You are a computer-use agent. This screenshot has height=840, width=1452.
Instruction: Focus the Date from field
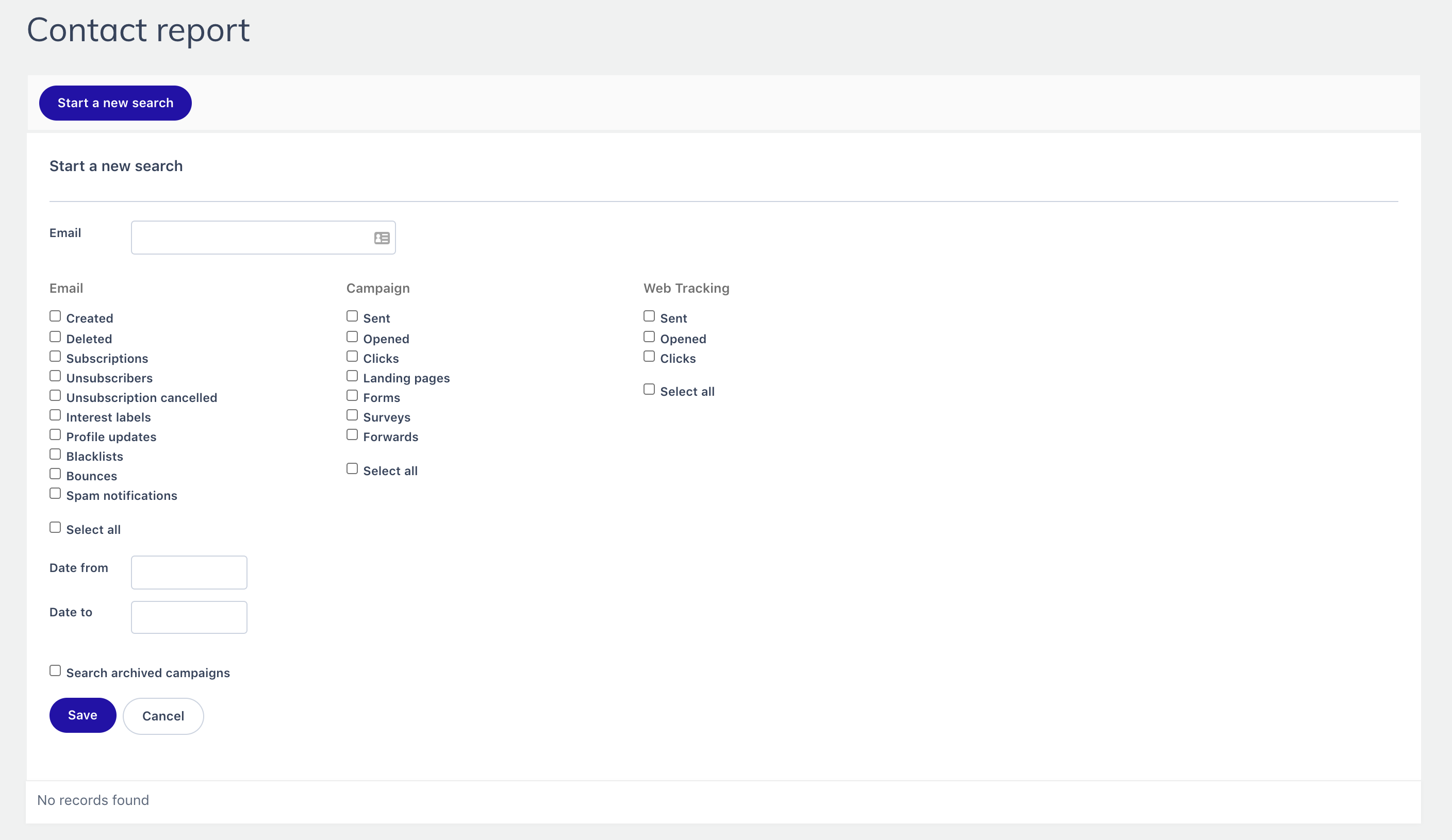[189, 573]
